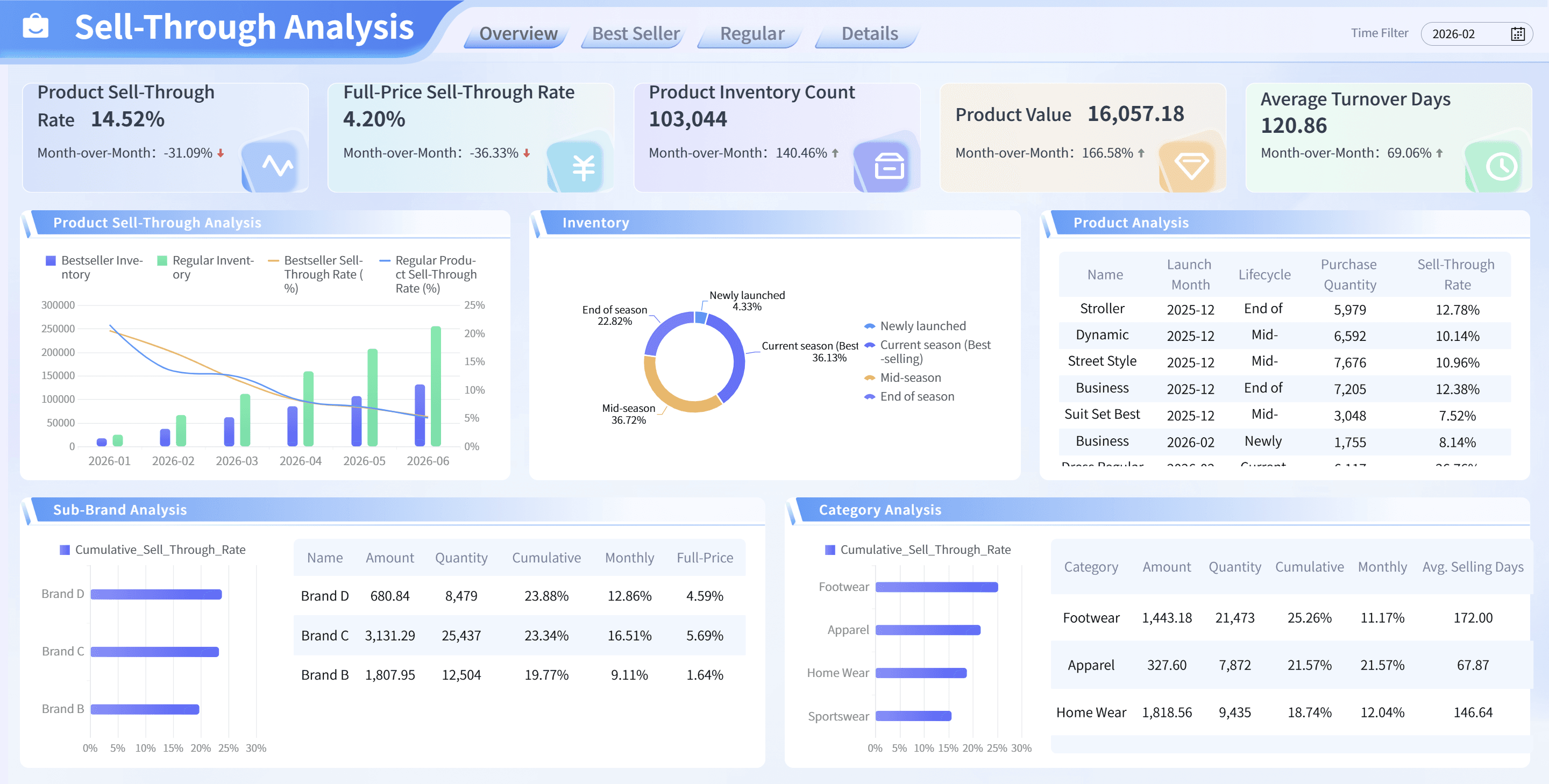1549x784 pixels.
Task: Toggle Bestseller Inventory legend series
Action: click(95, 267)
